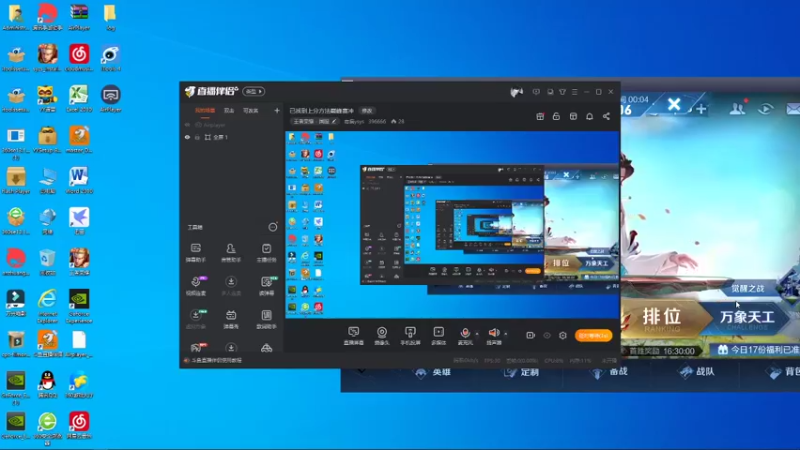Expand toolbox more options circle
This screenshot has height=450, width=800.
pyautogui.click(x=273, y=227)
